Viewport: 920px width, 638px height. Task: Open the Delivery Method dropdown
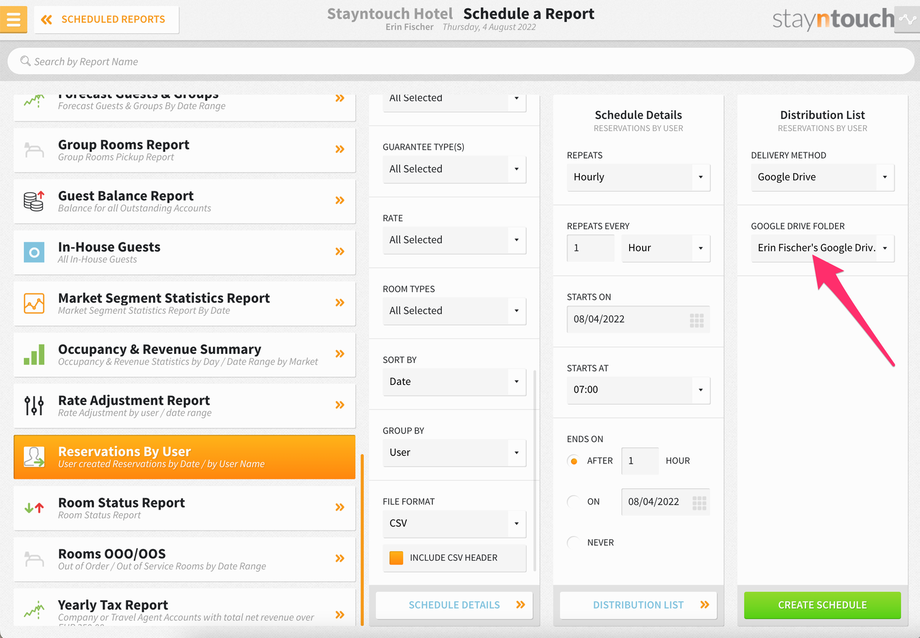823,177
